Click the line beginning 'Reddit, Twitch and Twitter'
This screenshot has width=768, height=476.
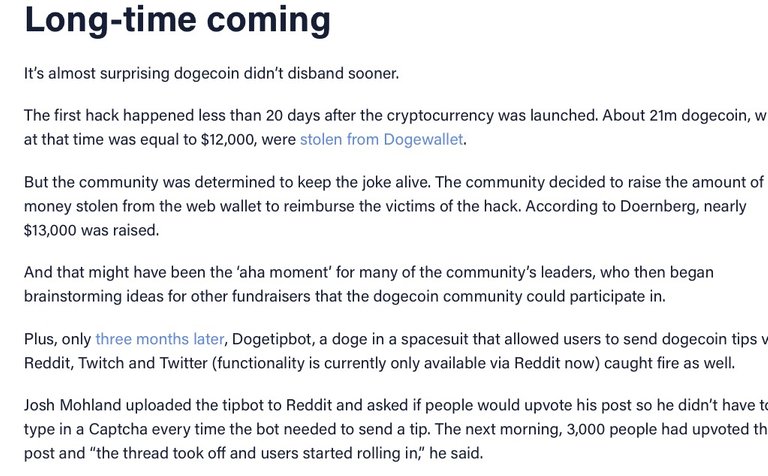pyautogui.click(x=380, y=363)
